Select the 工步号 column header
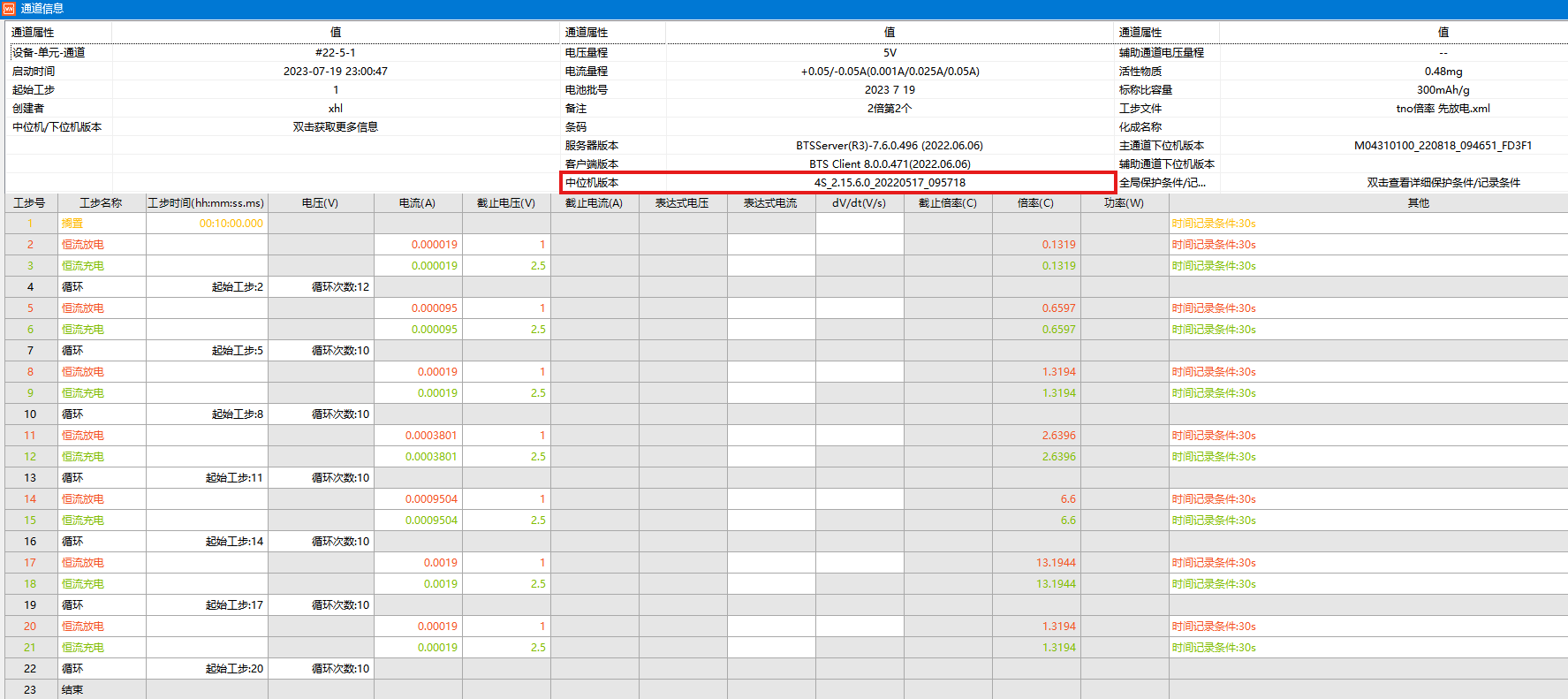 coord(29,203)
